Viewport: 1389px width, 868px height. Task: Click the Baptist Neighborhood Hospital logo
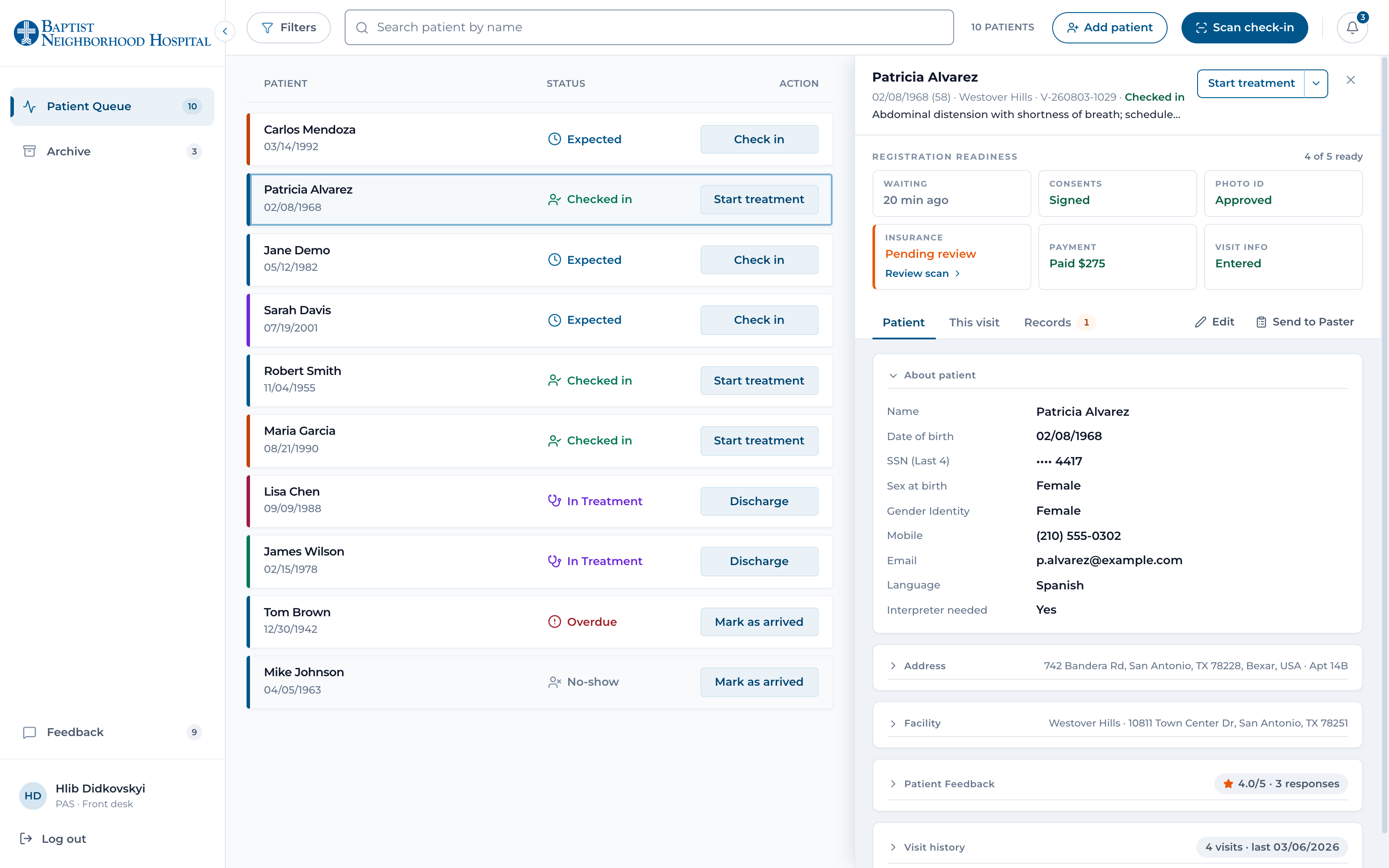pos(112,33)
